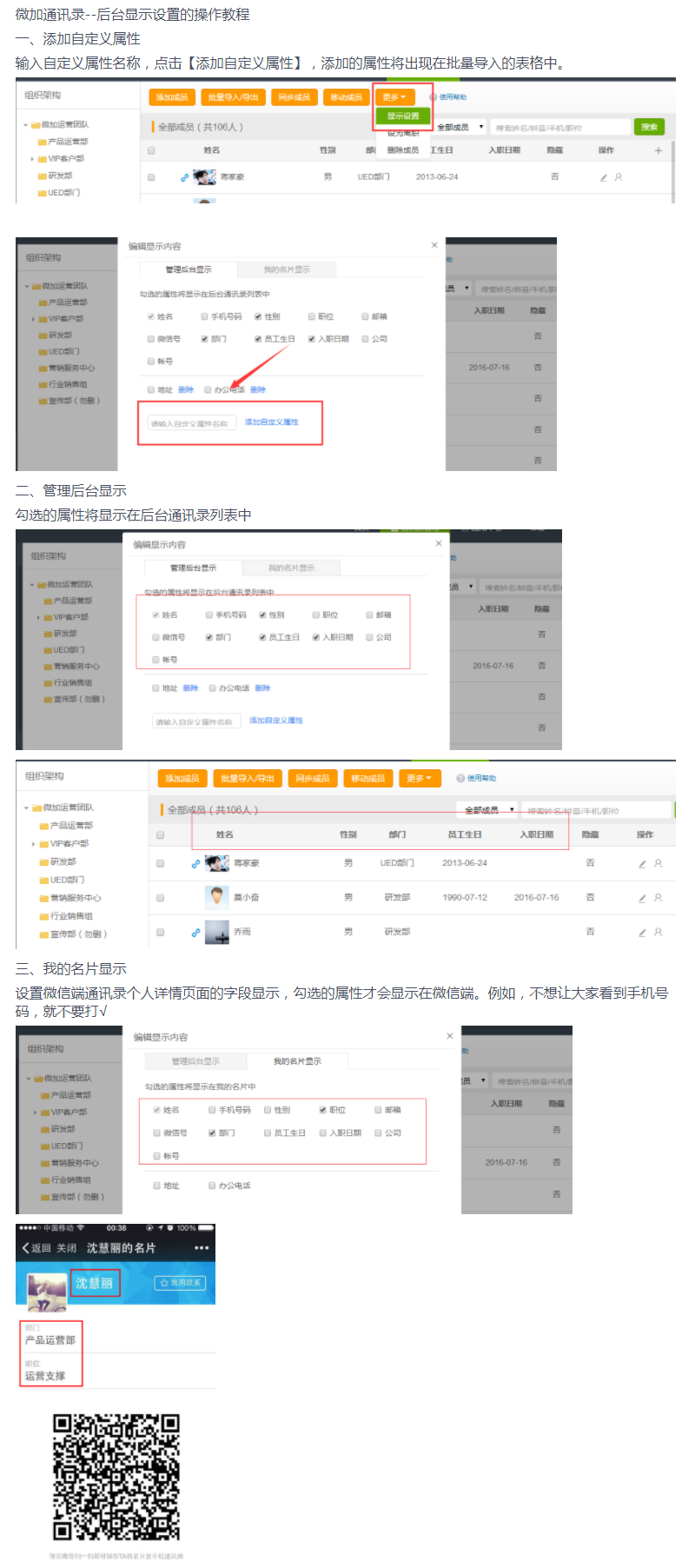Click 批量导入/导出 button above 莫小奇's member list
This screenshot has width=695, height=1568.
point(248,778)
